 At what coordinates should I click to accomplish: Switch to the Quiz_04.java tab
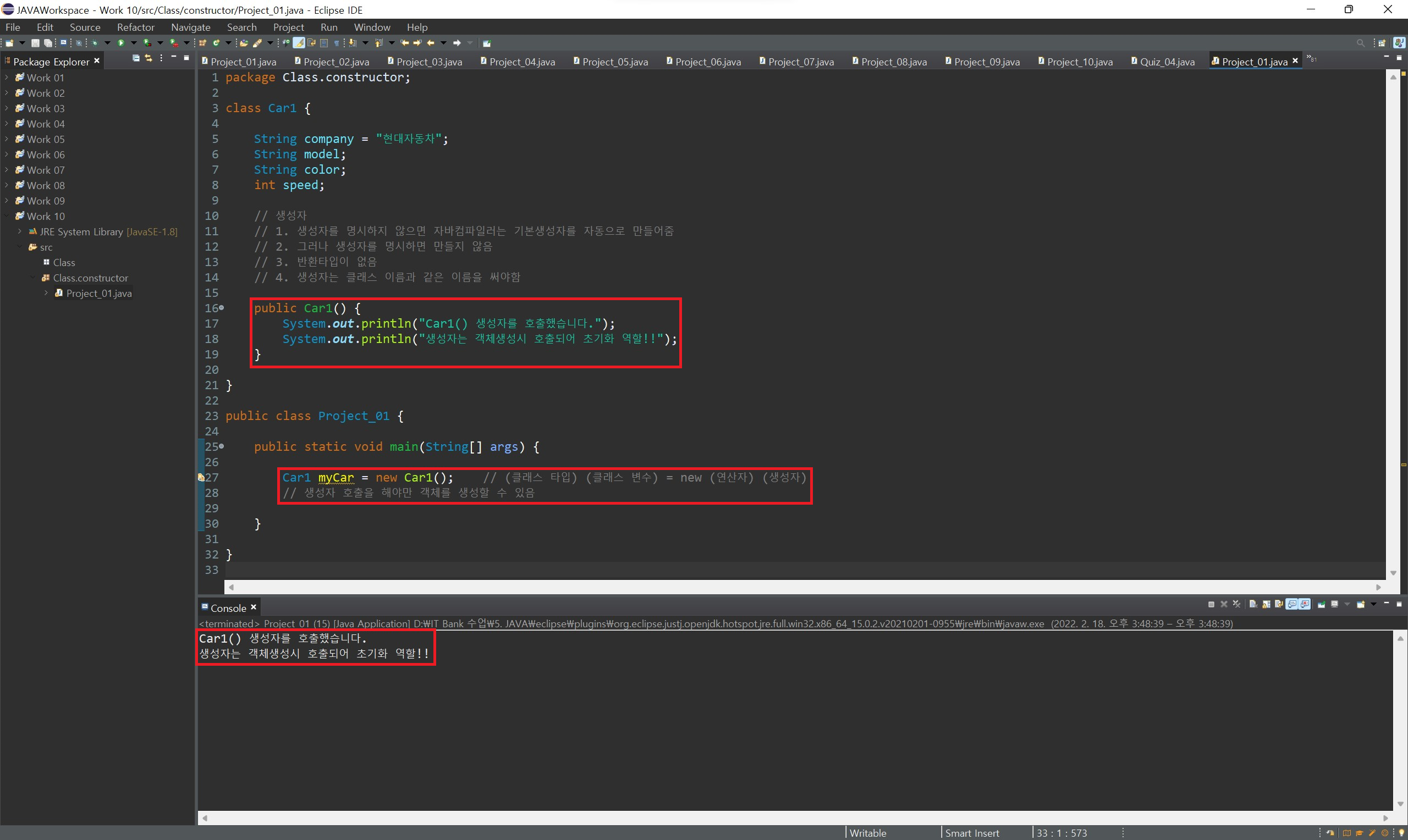point(1167,62)
